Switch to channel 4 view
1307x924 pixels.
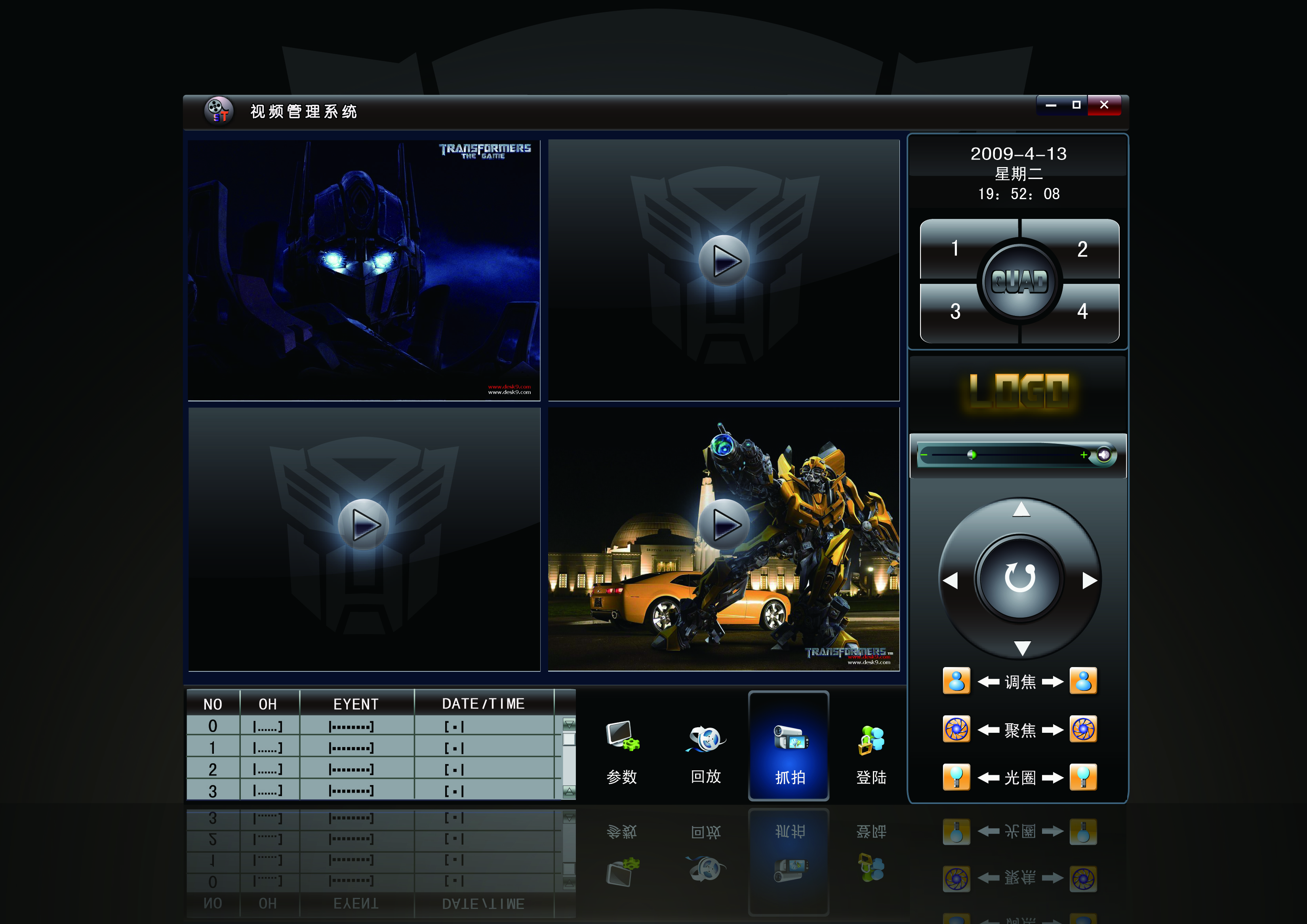click(1082, 312)
